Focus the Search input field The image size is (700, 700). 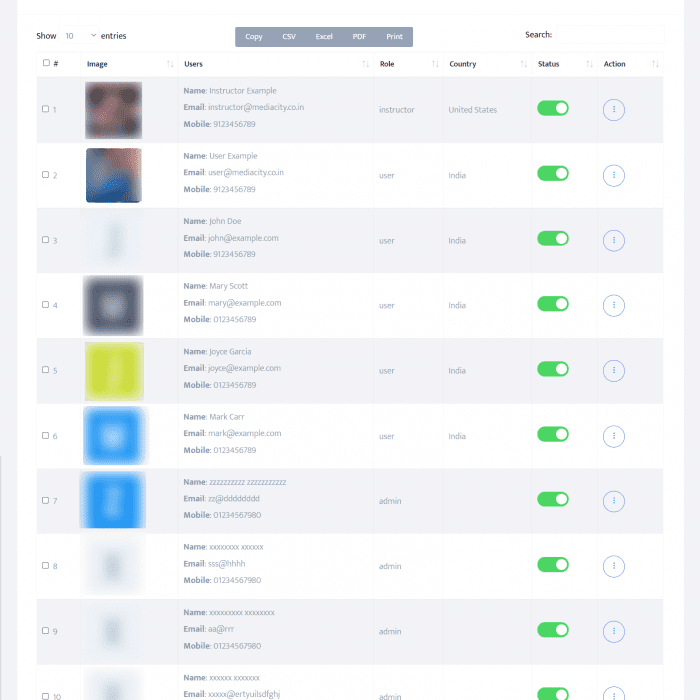point(609,35)
